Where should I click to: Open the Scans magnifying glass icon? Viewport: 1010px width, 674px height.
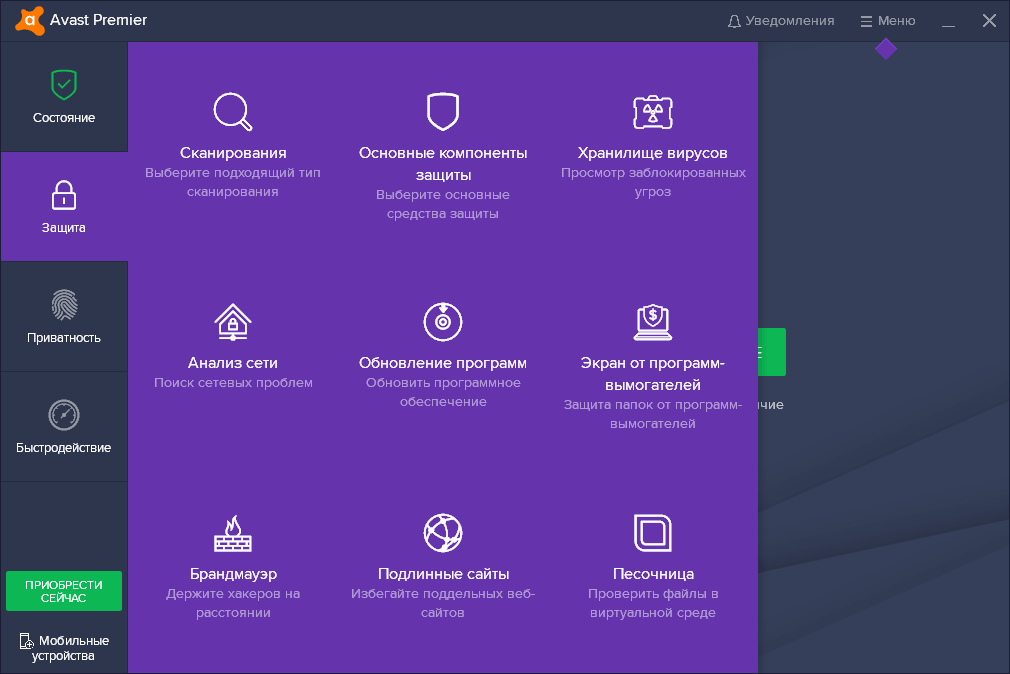point(233,111)
